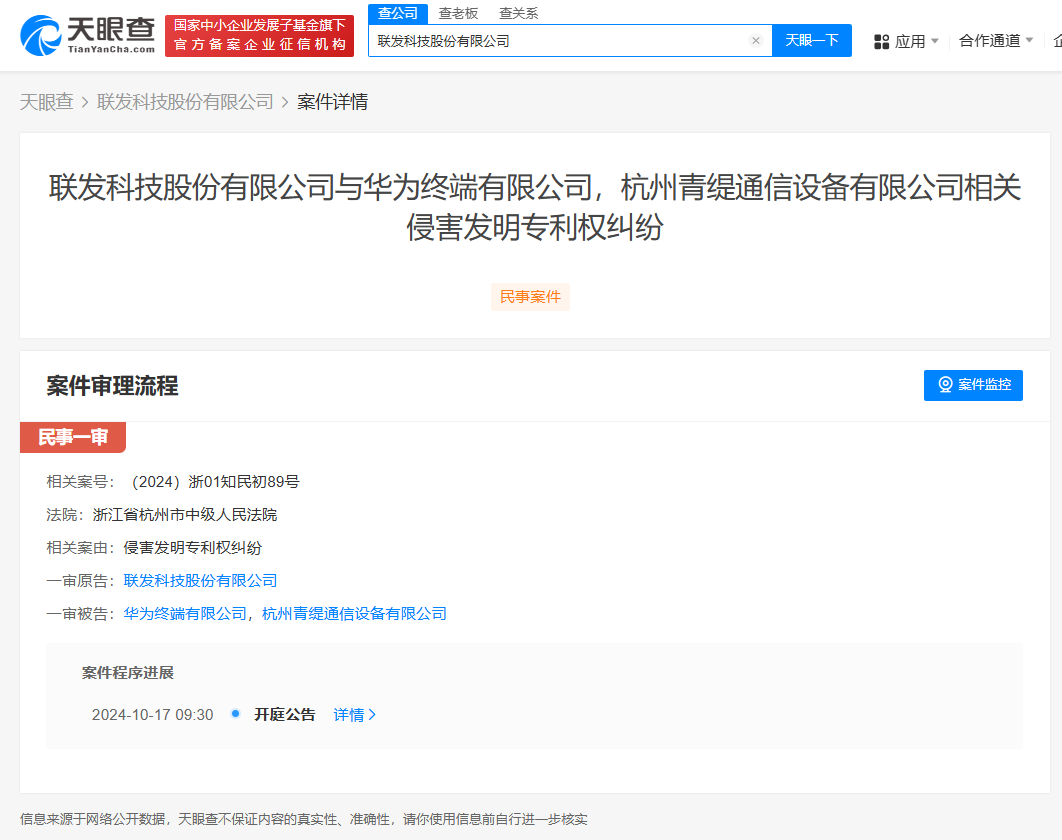Click the blue dot beside 开庭公告
Screen dimensions: 1062x840
click(235, 714)
